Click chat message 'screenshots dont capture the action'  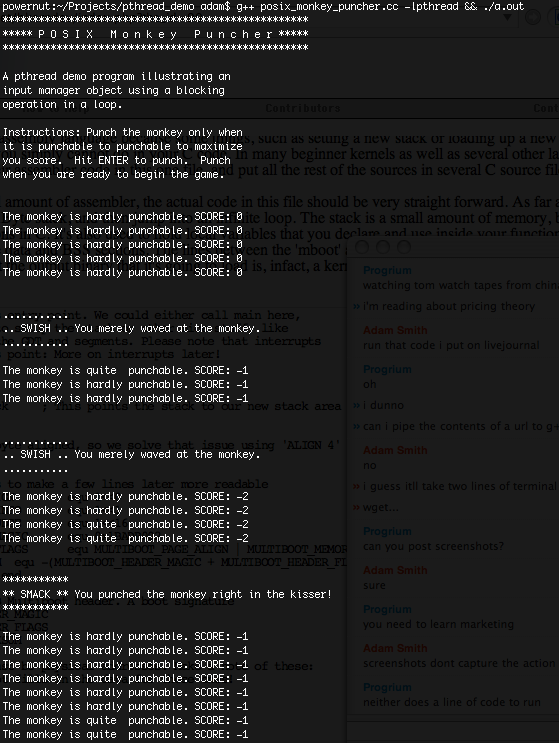click(459, 663)
